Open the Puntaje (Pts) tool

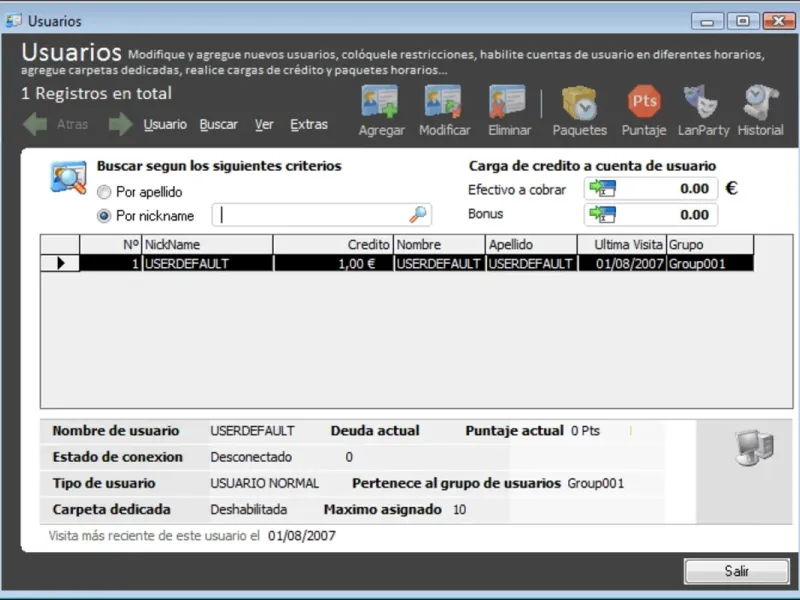coord(644,102)
